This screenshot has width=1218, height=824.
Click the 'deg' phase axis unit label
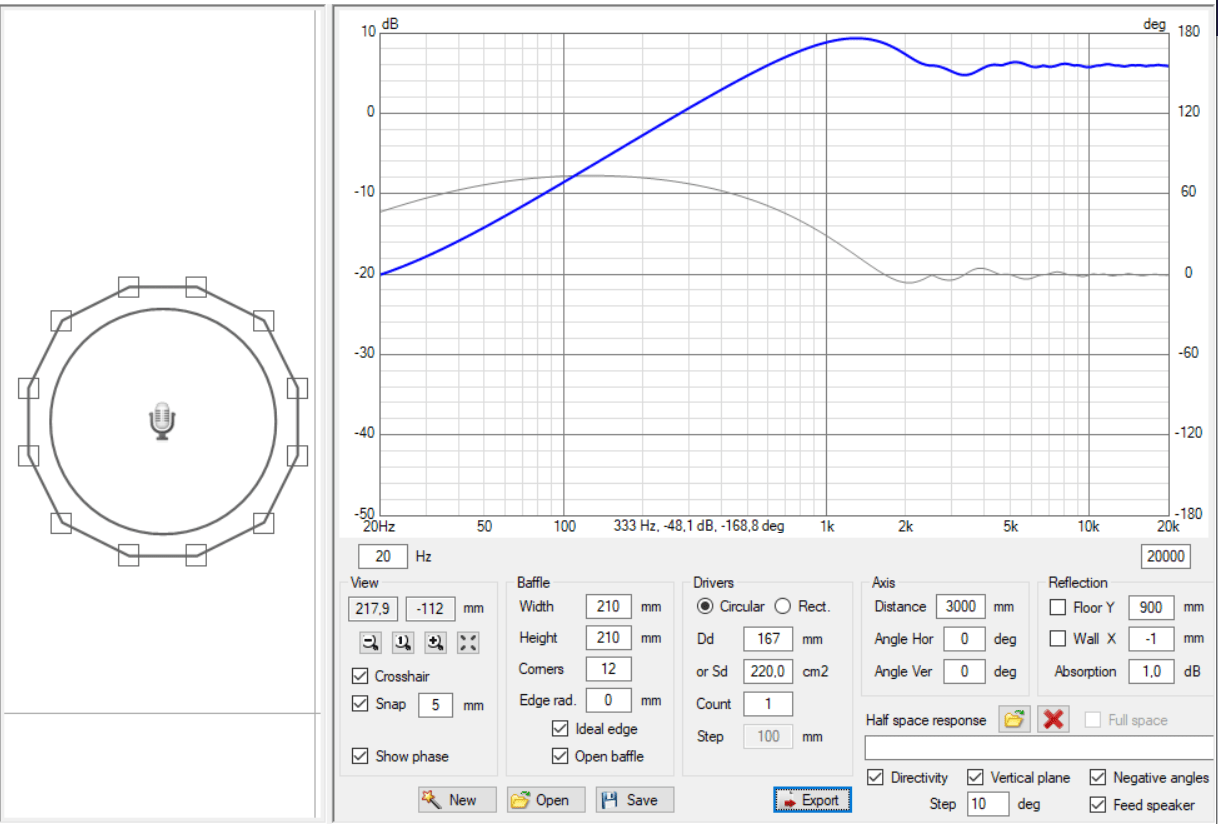point(1154,24)
